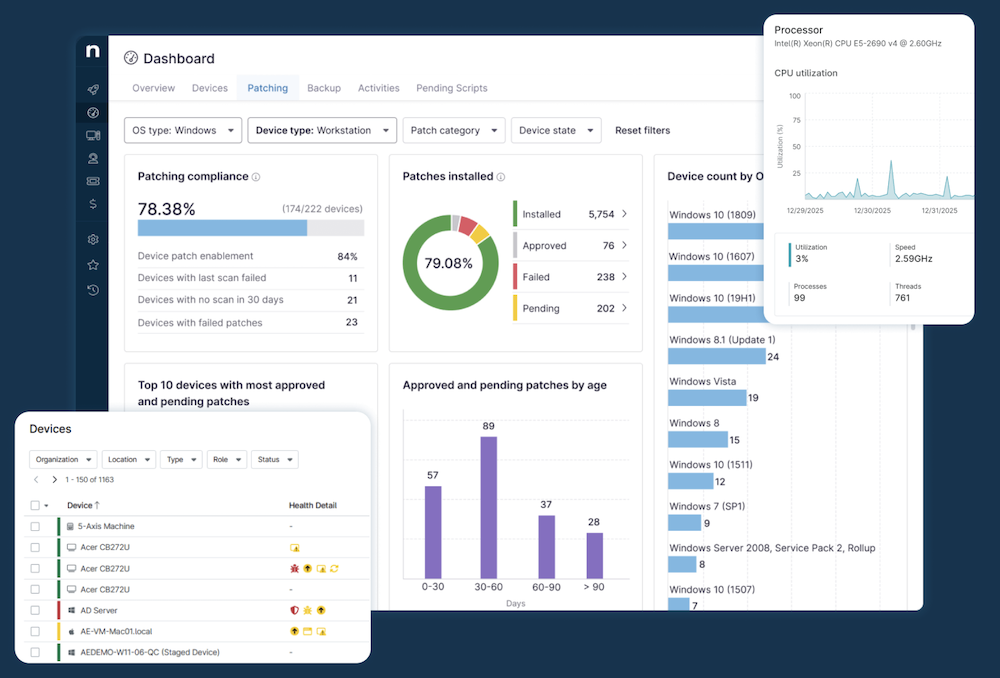Click Reset filters

(x=642, y=130)
